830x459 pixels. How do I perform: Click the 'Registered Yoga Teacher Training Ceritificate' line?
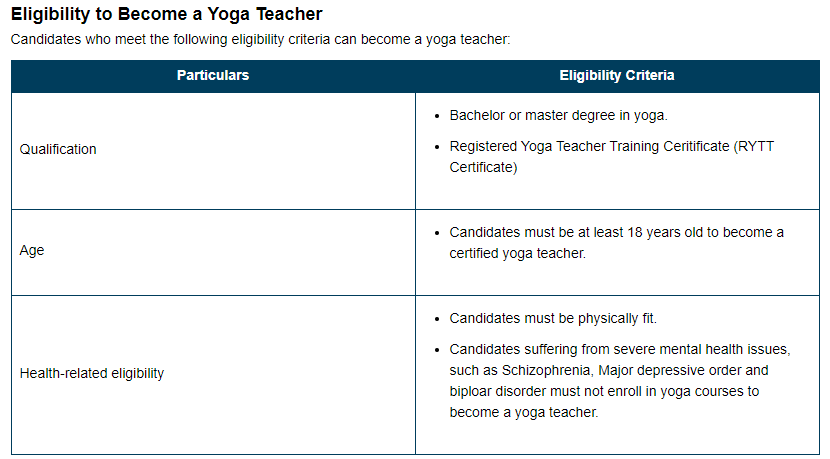tap(590, 146)
